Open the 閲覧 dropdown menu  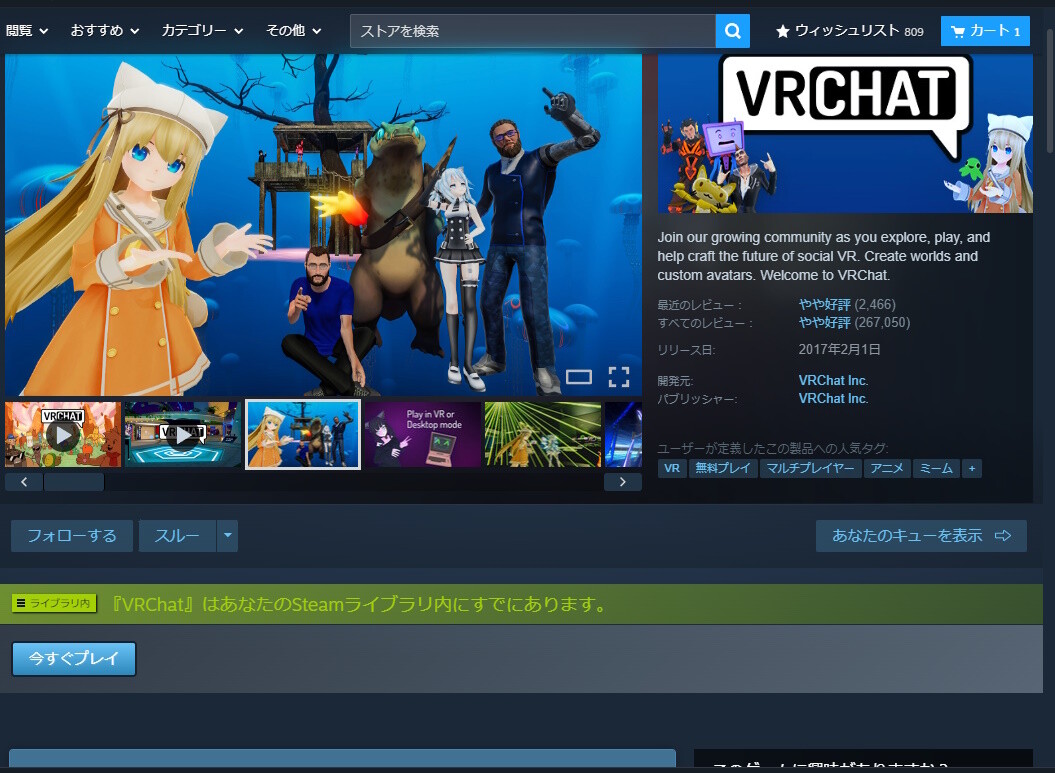pos(27,31)
